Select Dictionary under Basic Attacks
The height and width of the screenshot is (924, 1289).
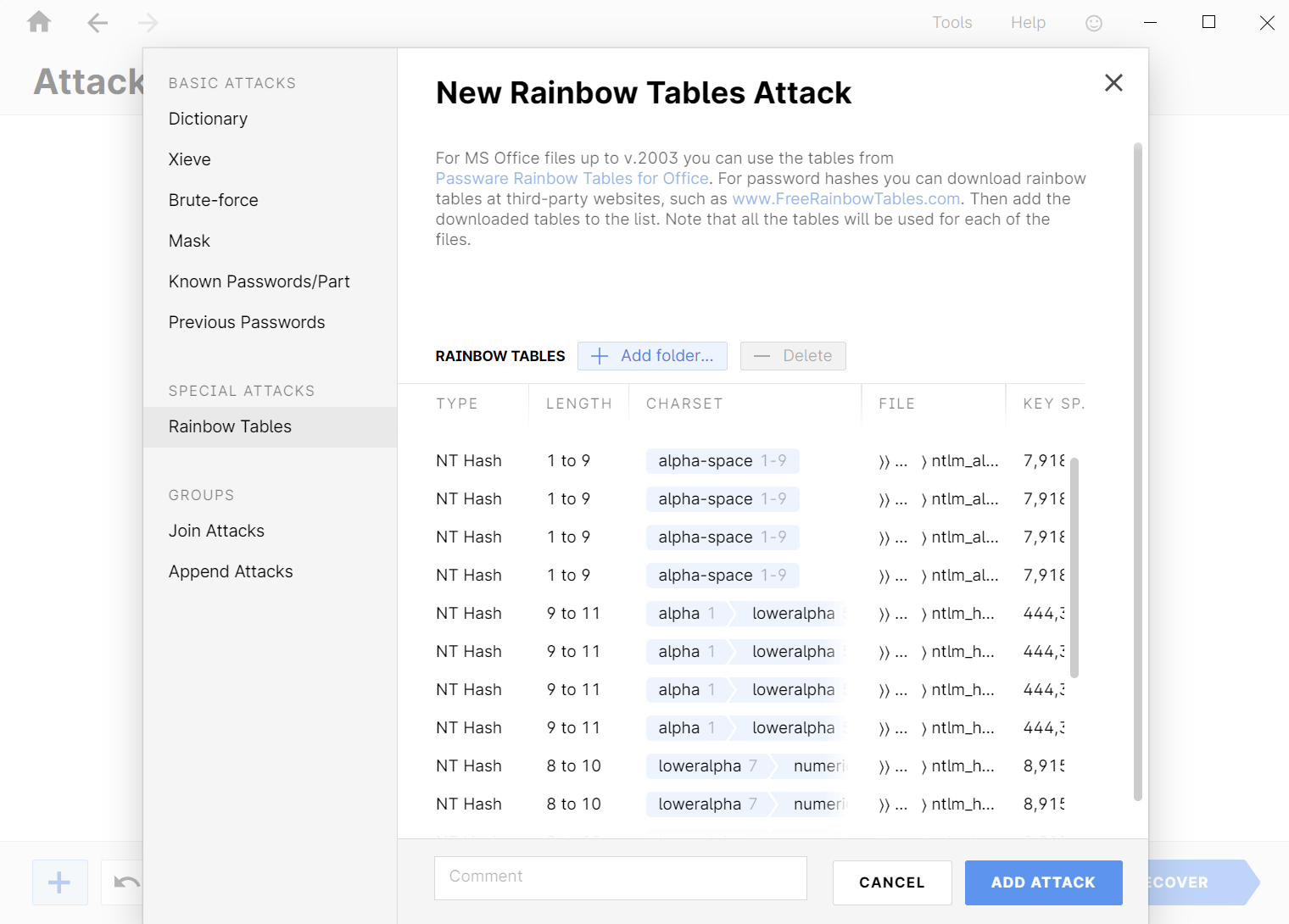coord(208,119)
